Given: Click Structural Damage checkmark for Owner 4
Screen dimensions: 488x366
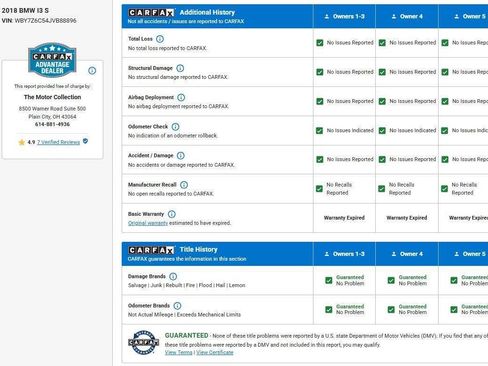Looking at the screenshot, I should [382, 72].
